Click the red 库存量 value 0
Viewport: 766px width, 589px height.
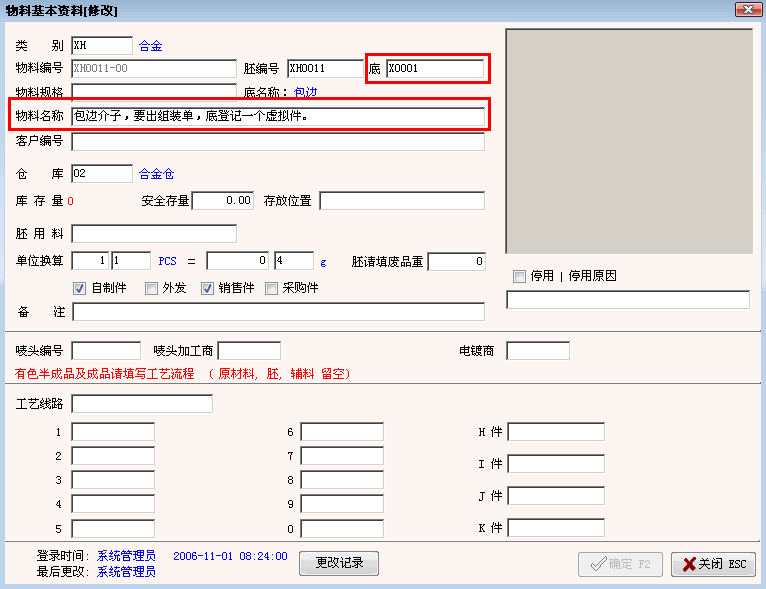pyautogui.click(x=70, y=201)
